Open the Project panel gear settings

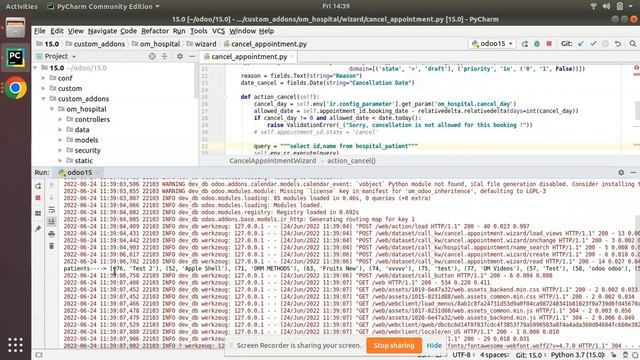coord(180,56)
